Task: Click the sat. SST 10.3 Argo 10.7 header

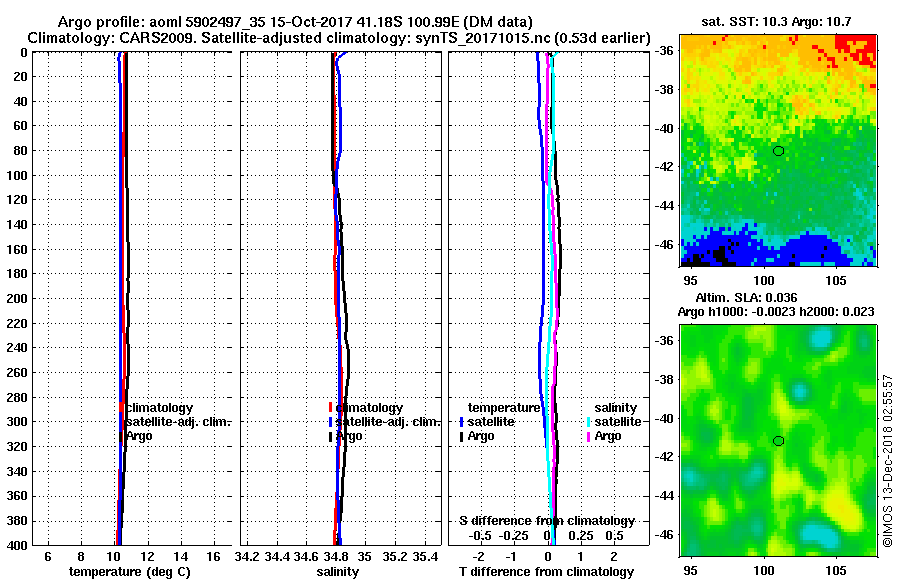Action: [776, 22]
